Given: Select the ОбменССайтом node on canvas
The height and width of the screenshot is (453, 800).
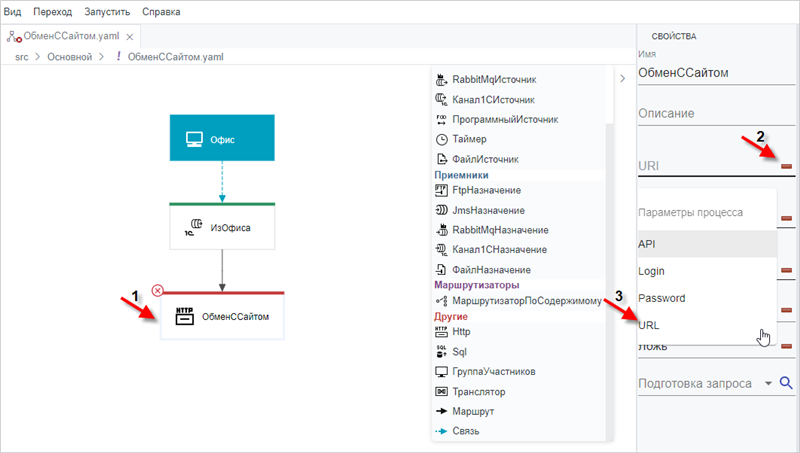Looking at the screenshot, I should 222,316.
